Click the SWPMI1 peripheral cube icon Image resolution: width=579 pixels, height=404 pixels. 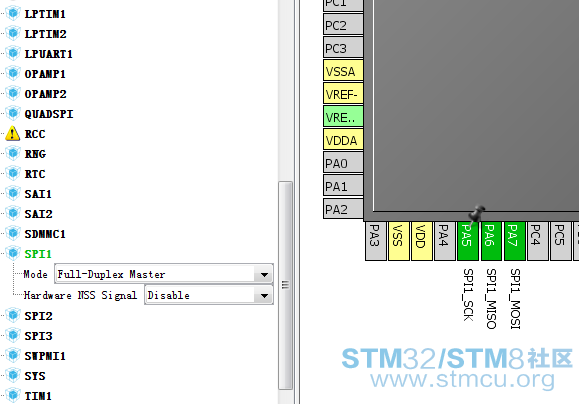(13, 355)
